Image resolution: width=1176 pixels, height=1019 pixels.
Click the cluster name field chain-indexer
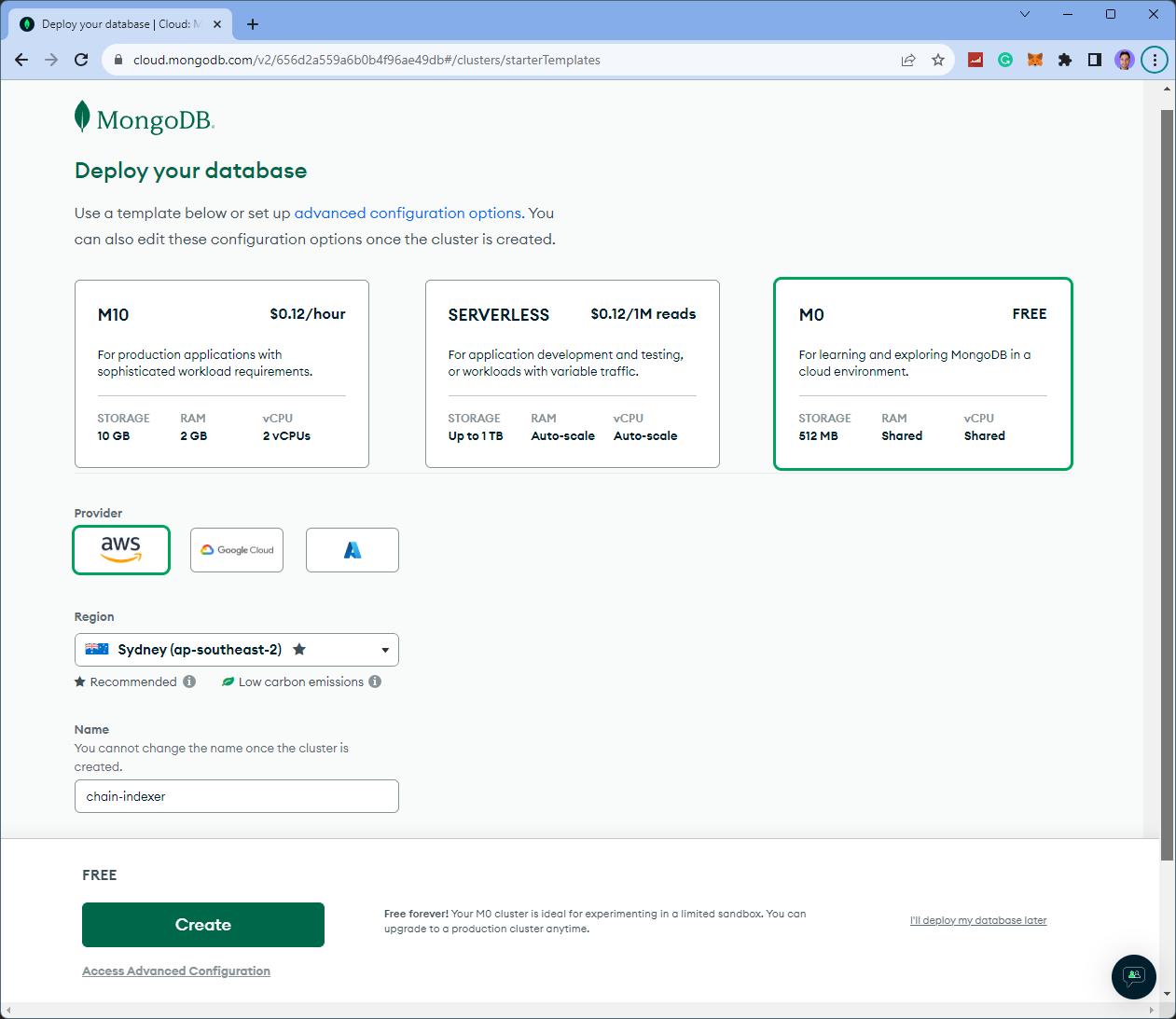[237, 796]
